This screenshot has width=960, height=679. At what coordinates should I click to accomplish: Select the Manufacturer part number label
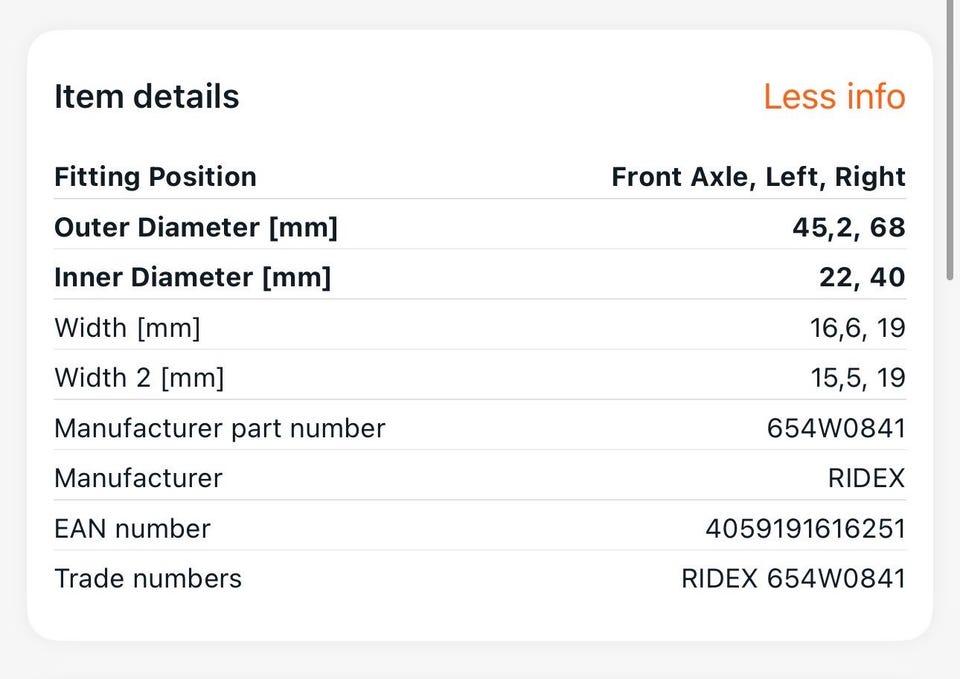[219, 428]
